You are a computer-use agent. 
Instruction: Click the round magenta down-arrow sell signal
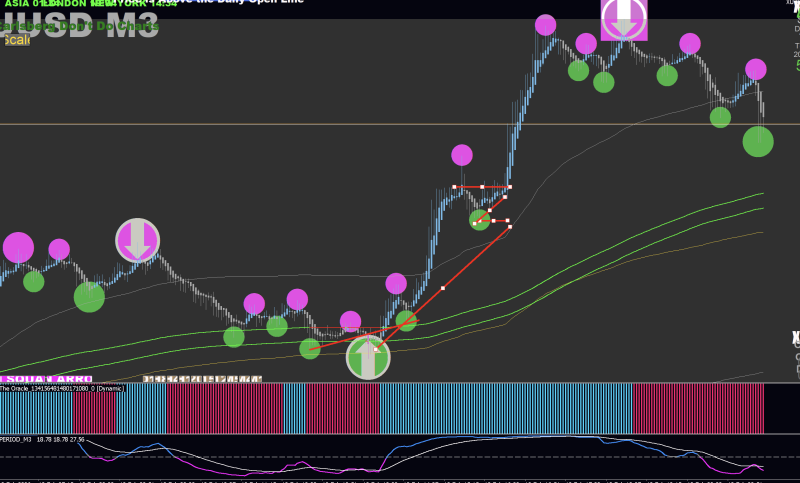(x=137, y=240)
